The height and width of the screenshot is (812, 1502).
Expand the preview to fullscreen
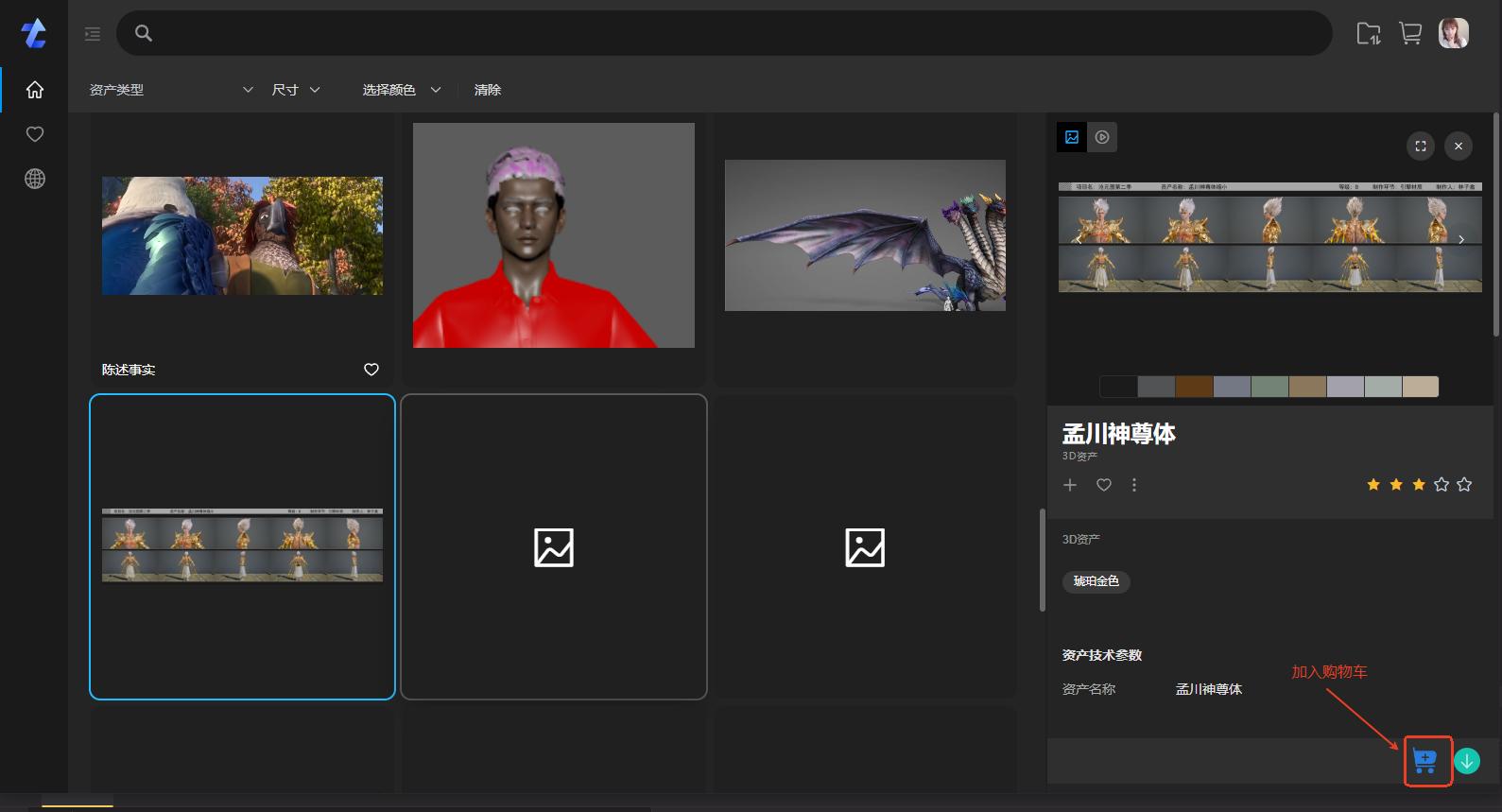pos(1420,146)
